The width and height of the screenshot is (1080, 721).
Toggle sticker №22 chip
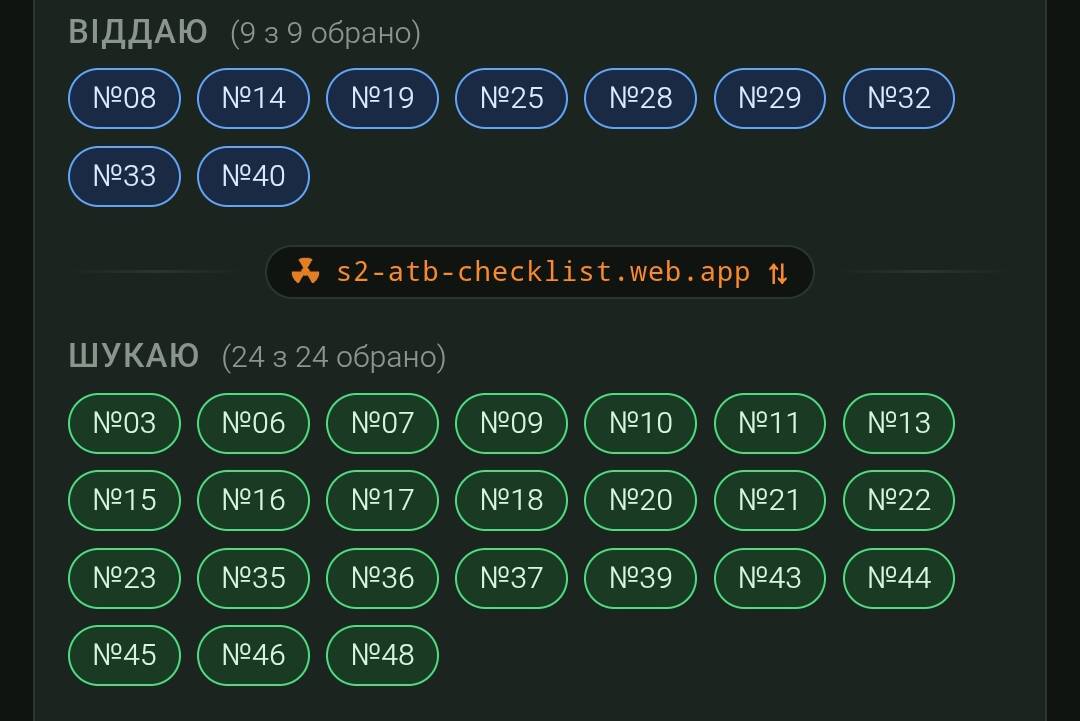pyautogui.click(x=899, y=500)
